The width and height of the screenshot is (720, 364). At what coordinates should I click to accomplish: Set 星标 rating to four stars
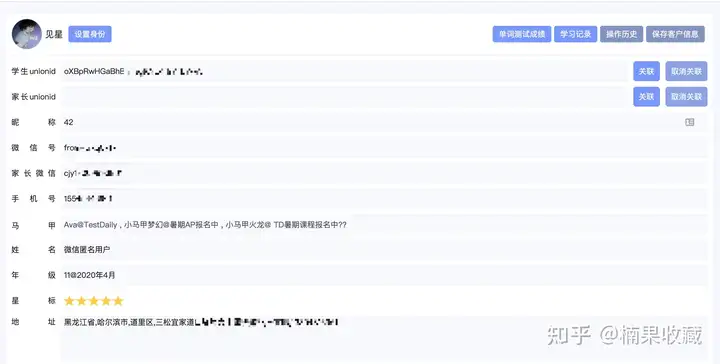coord(106,301)
